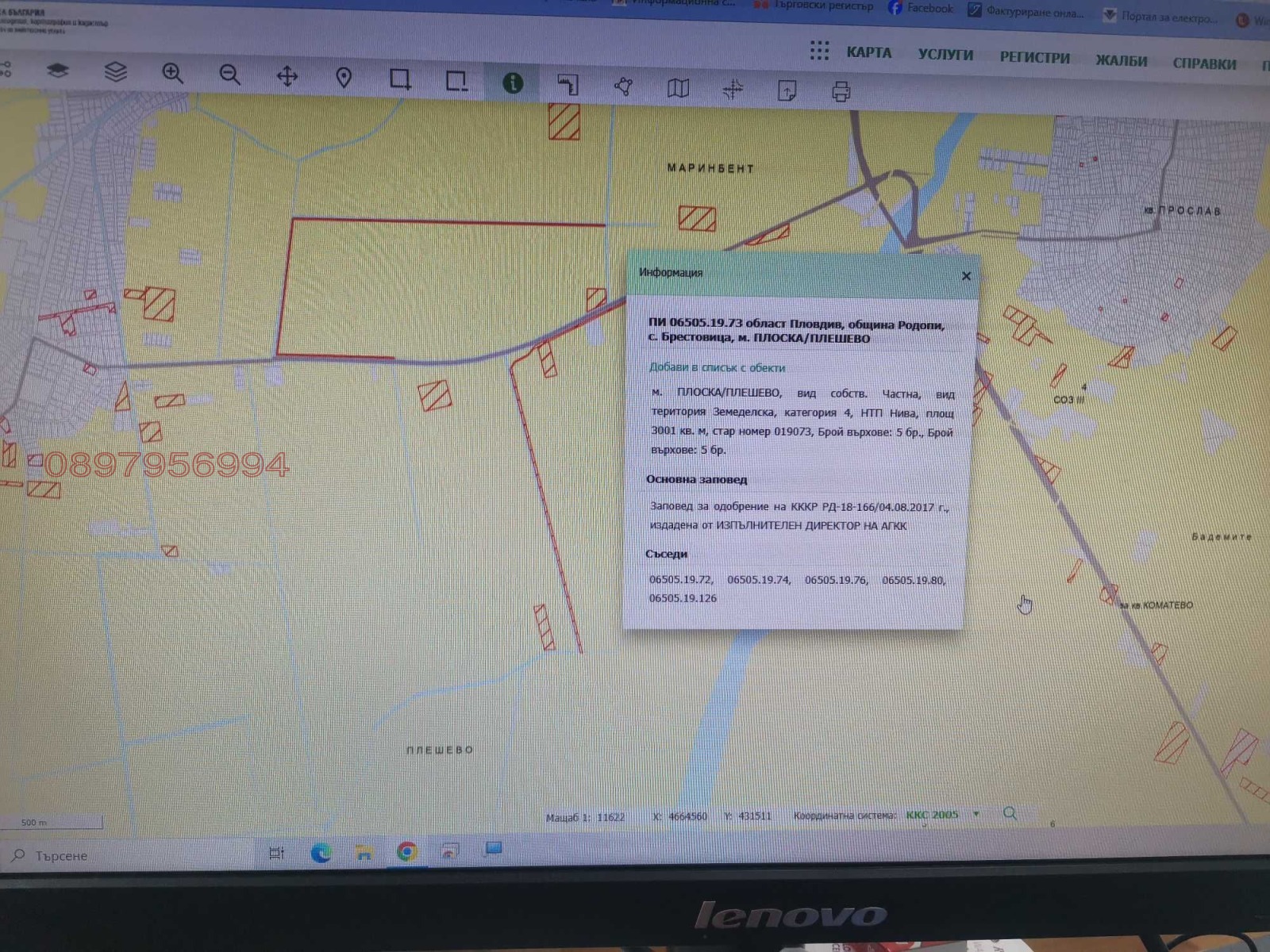Click the coordinates crosshair tool
Screen dimensions: 1270x952
pyautogui.click(x=733, y=89)
